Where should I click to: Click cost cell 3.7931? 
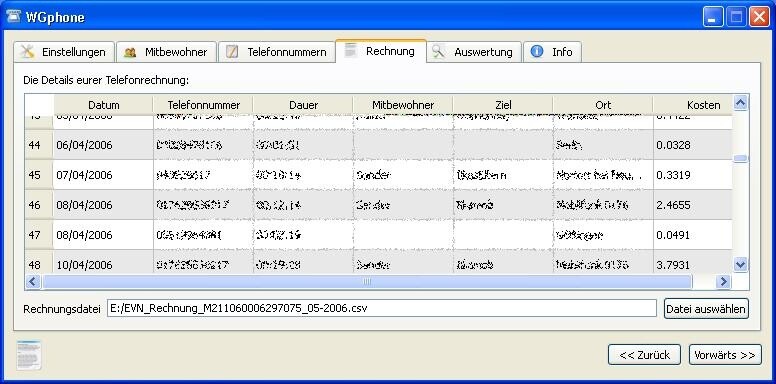pos(693,261)
